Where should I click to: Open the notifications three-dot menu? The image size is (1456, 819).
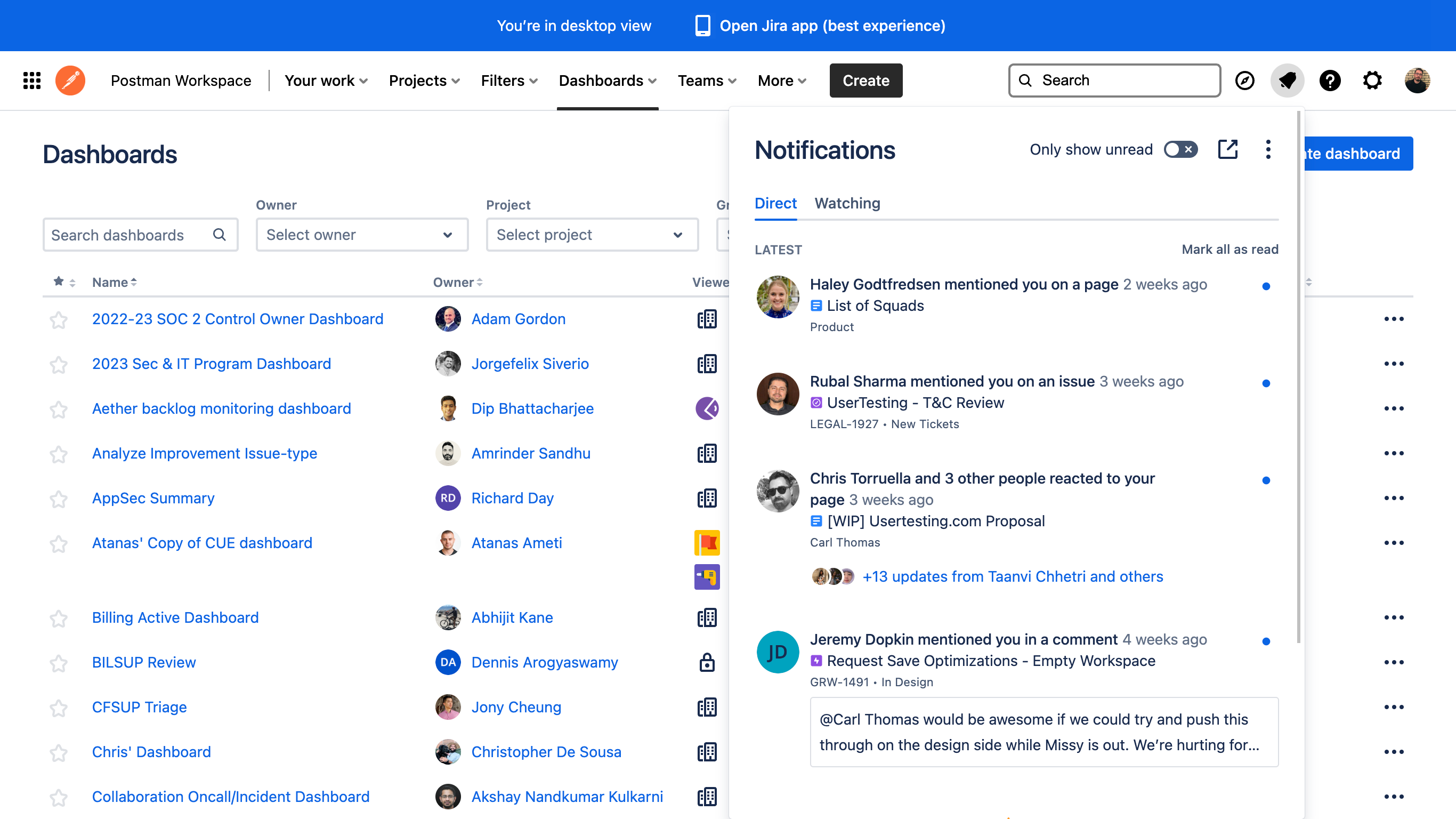[x=1268, y=149]
